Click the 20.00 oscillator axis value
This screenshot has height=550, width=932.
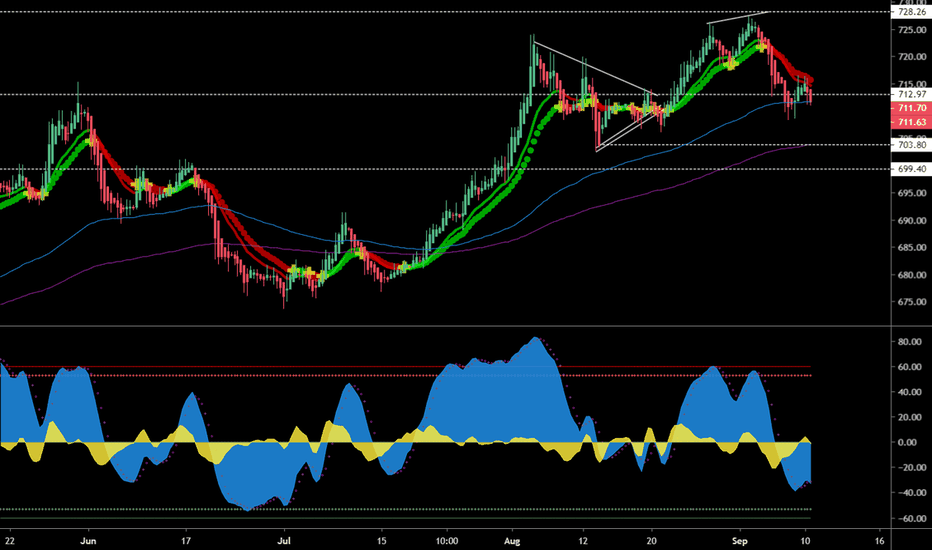tap(912, 417)
